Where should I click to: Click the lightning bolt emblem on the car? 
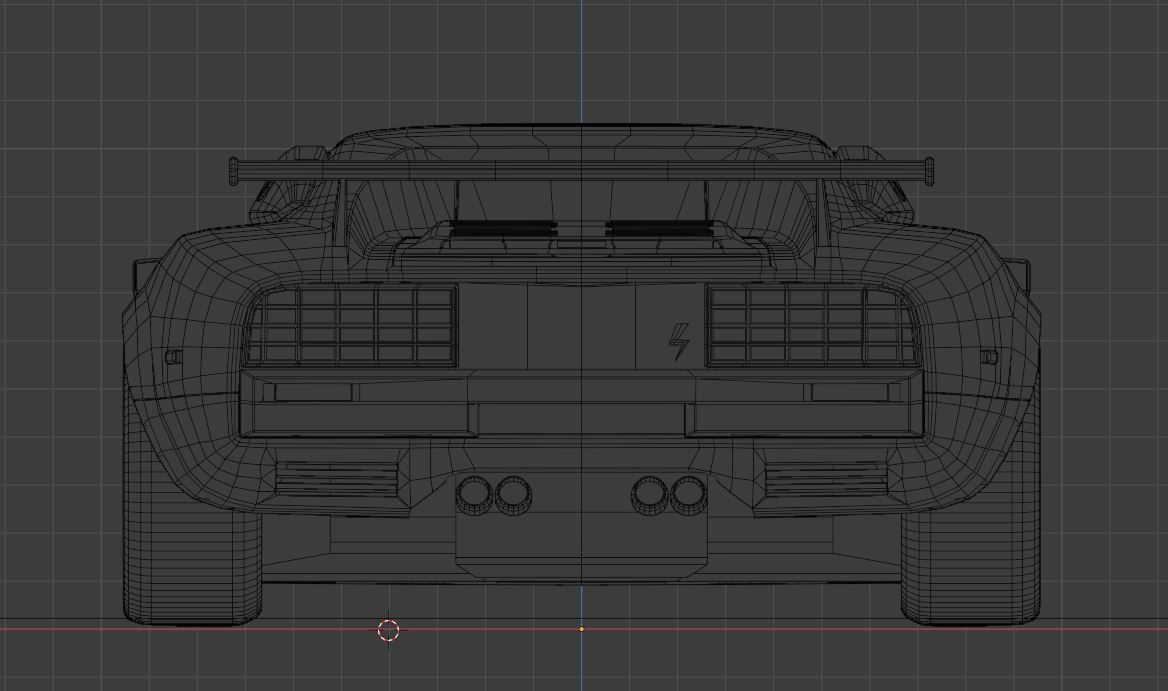coord(679,342)
